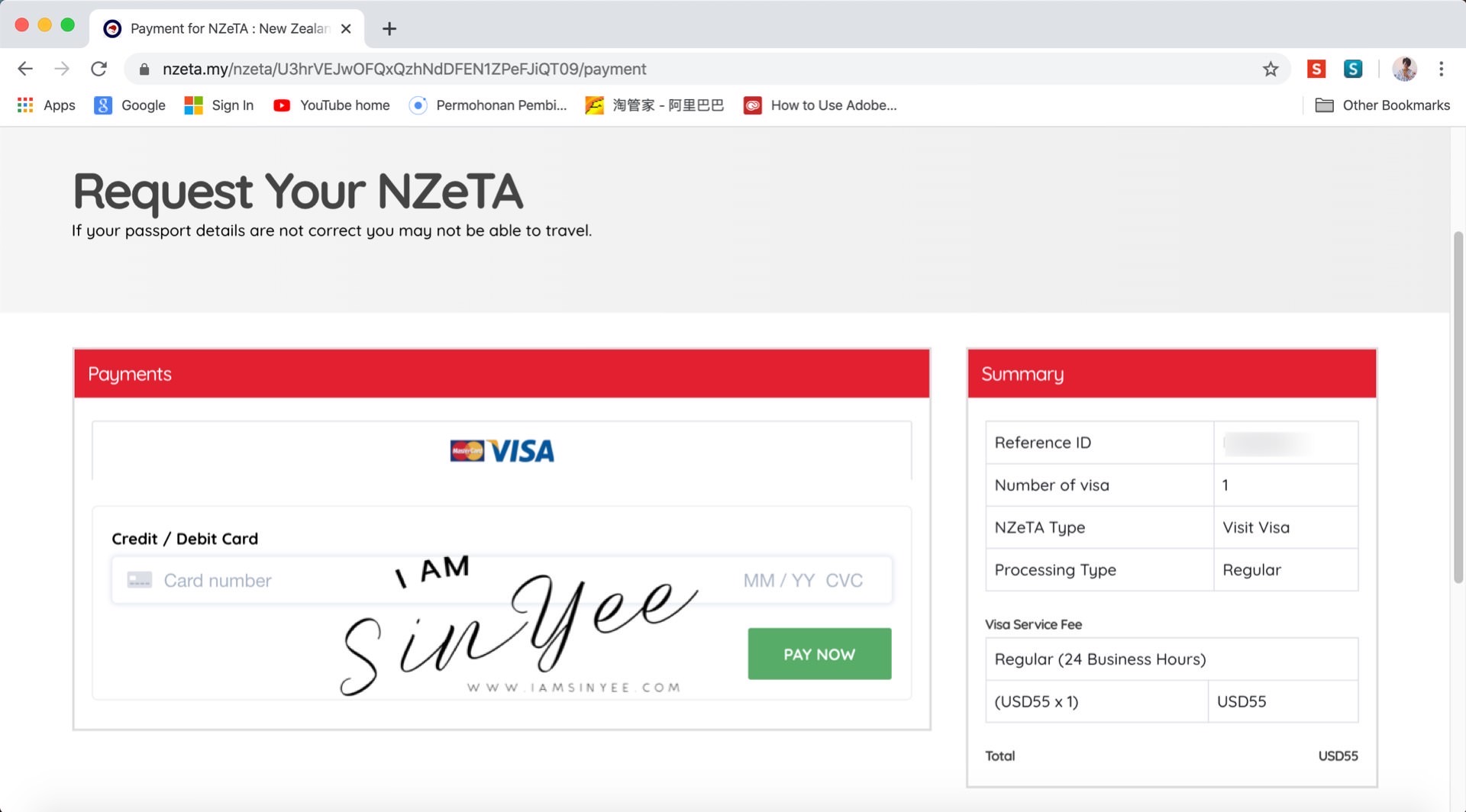This screenshot has width=1466, height=812.
Task: Bookmark this page with star icon
Action: pyautogui.click(x=1270, y=69)
